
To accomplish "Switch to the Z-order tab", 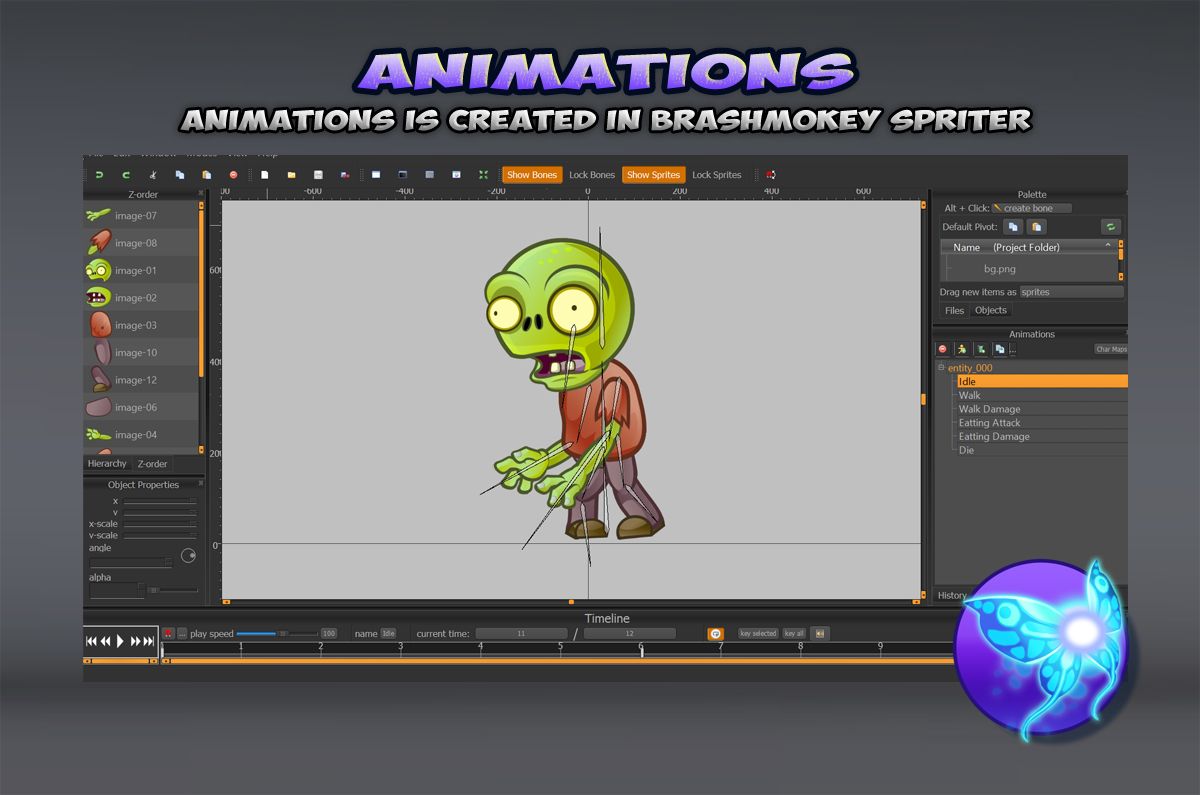I will [x=153, y=464].
